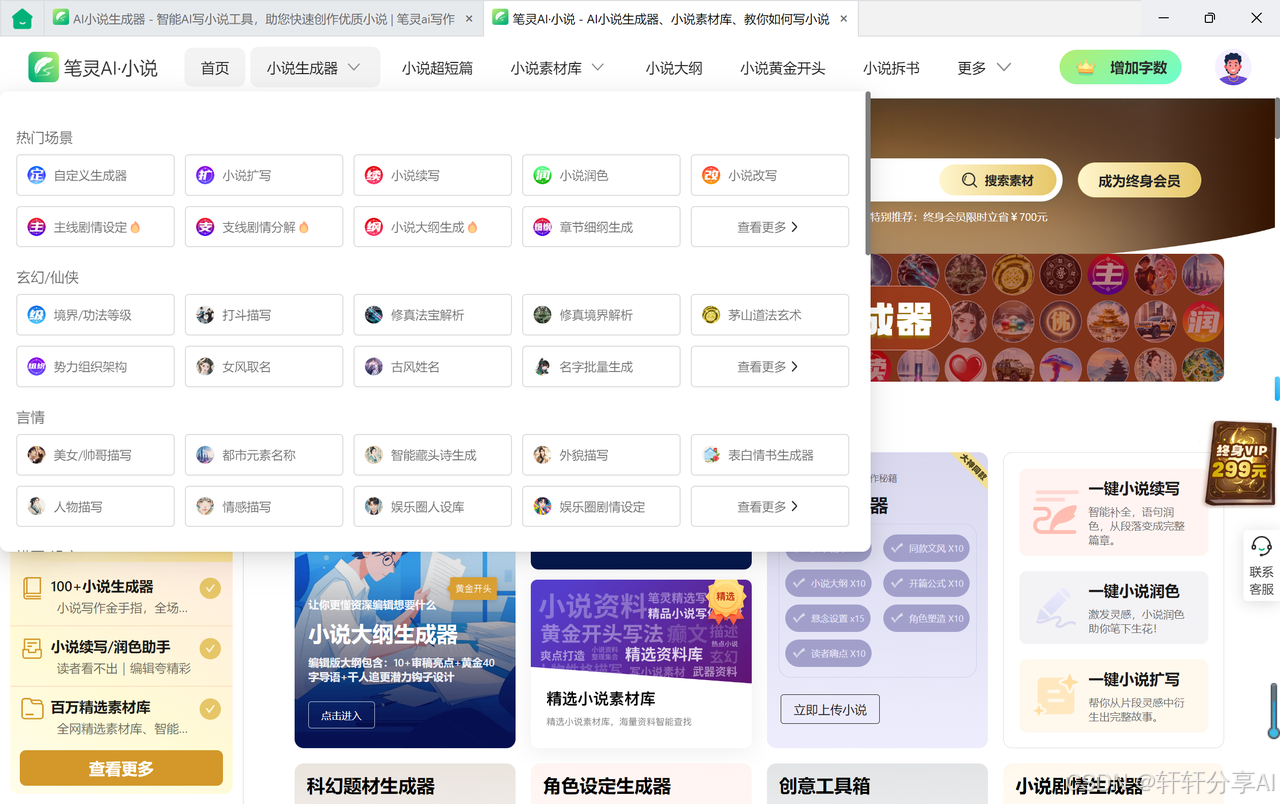Open the 一键小说润色 card
1280x804 pixels.
click(x=1113, y=608)
